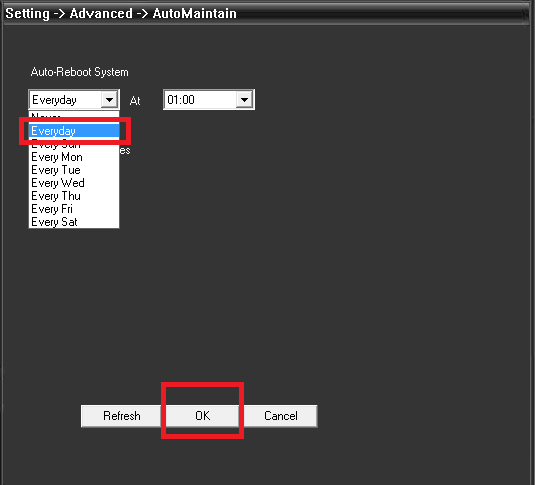Choose Every Wed from the list

pos(74,183)
